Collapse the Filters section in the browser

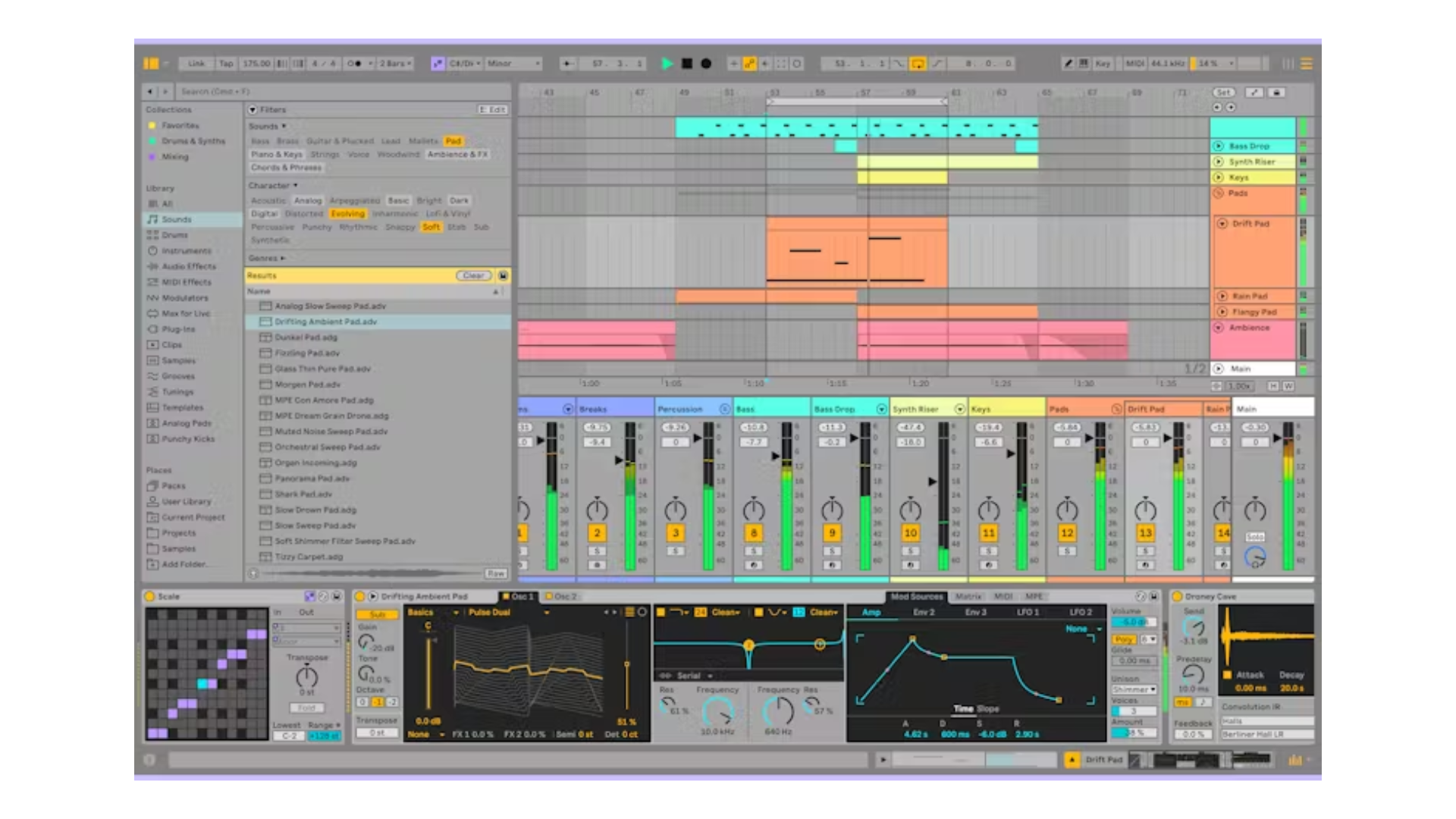[253, 110]
